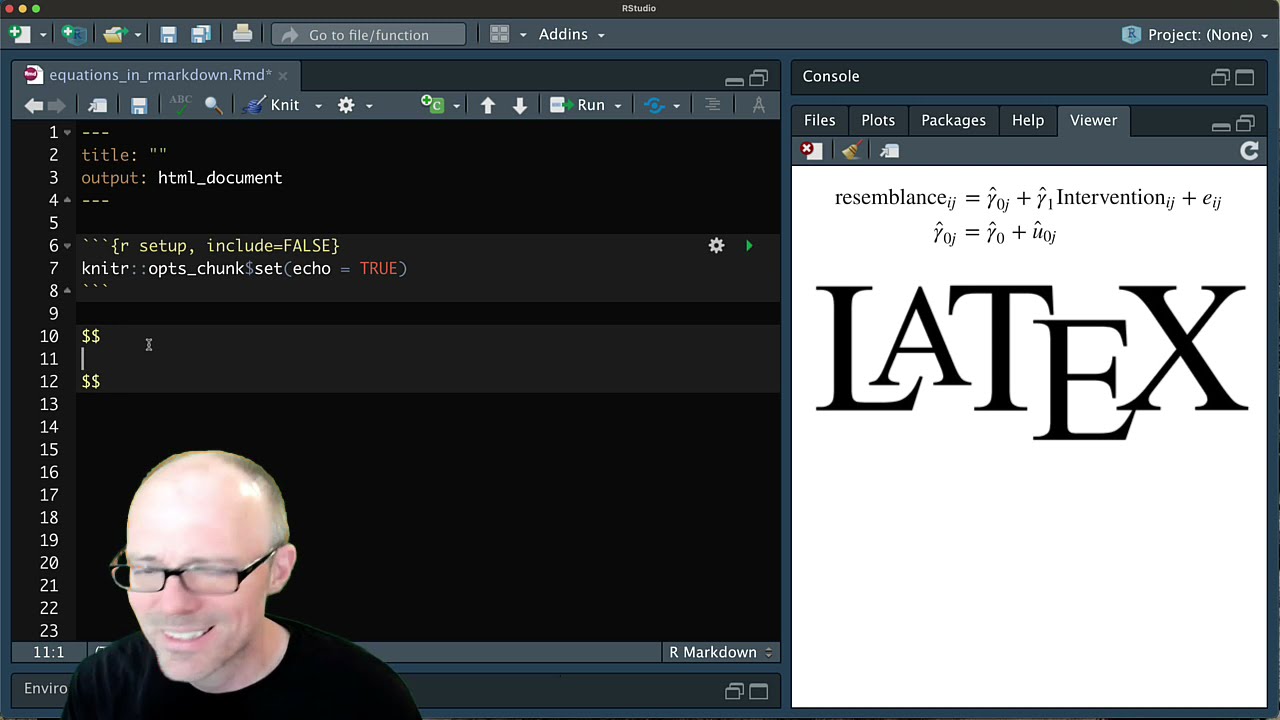The height and width of the screenshot is (720, 1280).
Task: Click the title: "" text on line 2
Action: 124,155
